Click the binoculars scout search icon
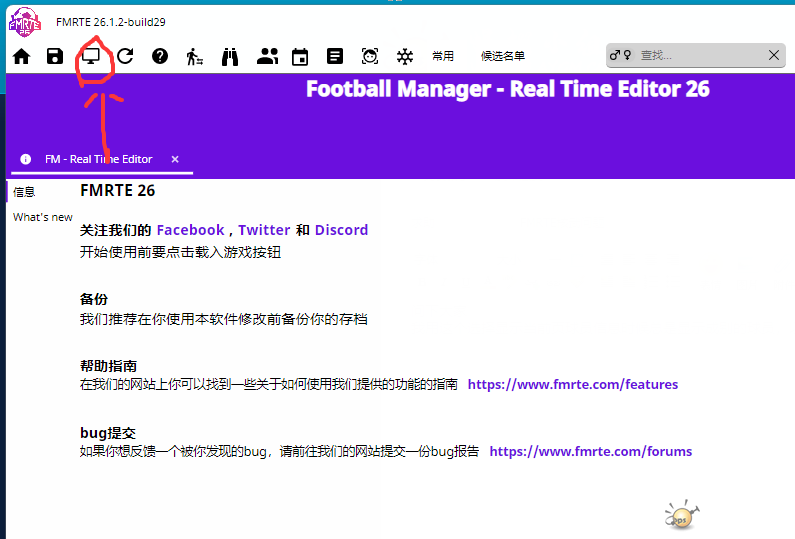Screen dimensions: 795x539 pos(230,57)
